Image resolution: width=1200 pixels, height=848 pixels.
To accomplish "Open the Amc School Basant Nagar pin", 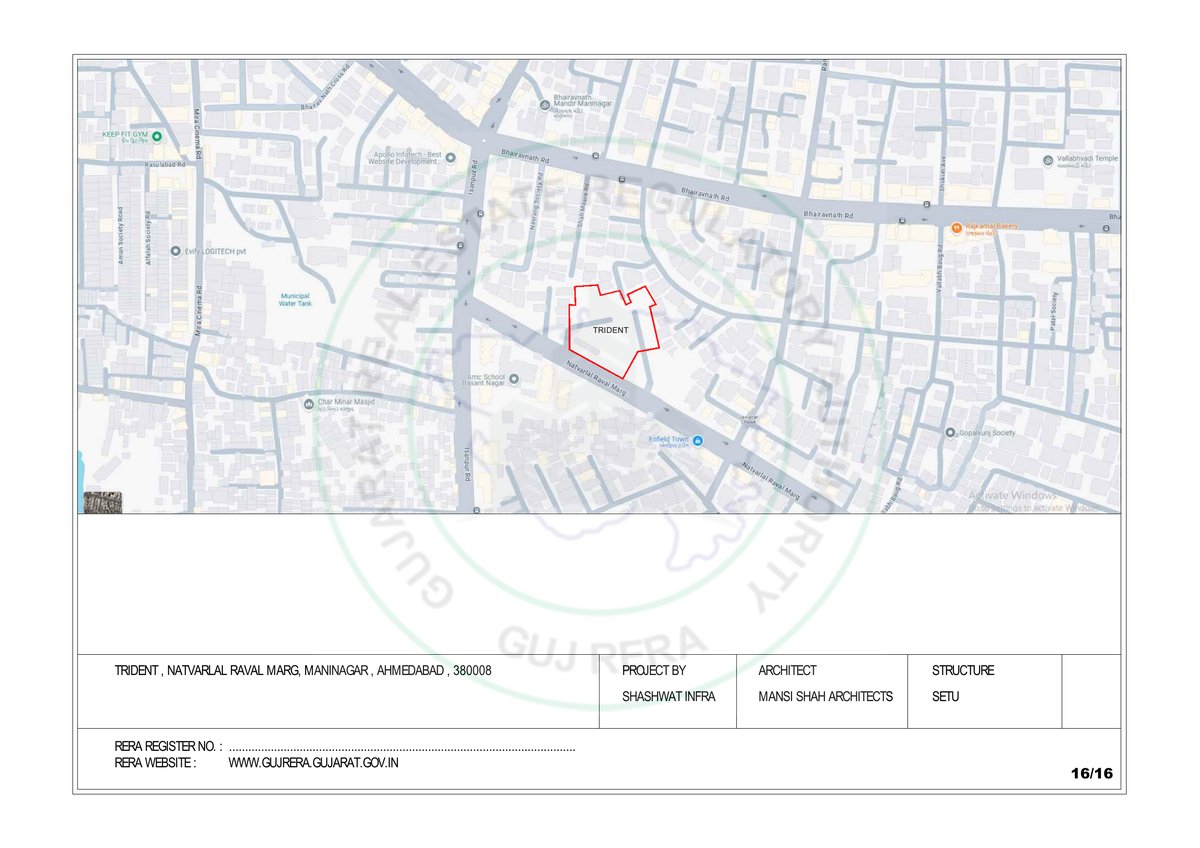I will [x=513, y=379].
